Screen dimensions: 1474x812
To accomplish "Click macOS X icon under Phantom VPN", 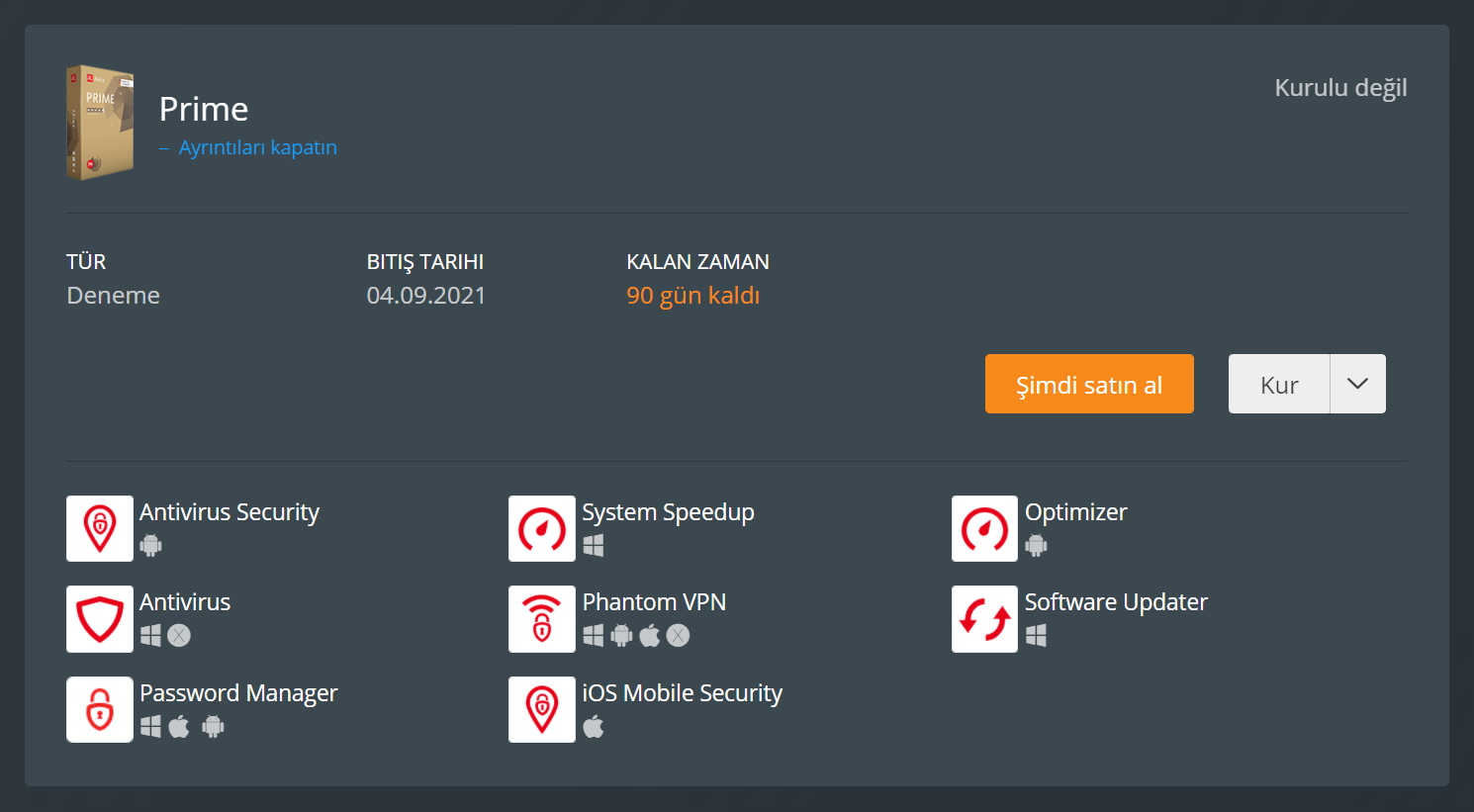I will pos(678,635).
